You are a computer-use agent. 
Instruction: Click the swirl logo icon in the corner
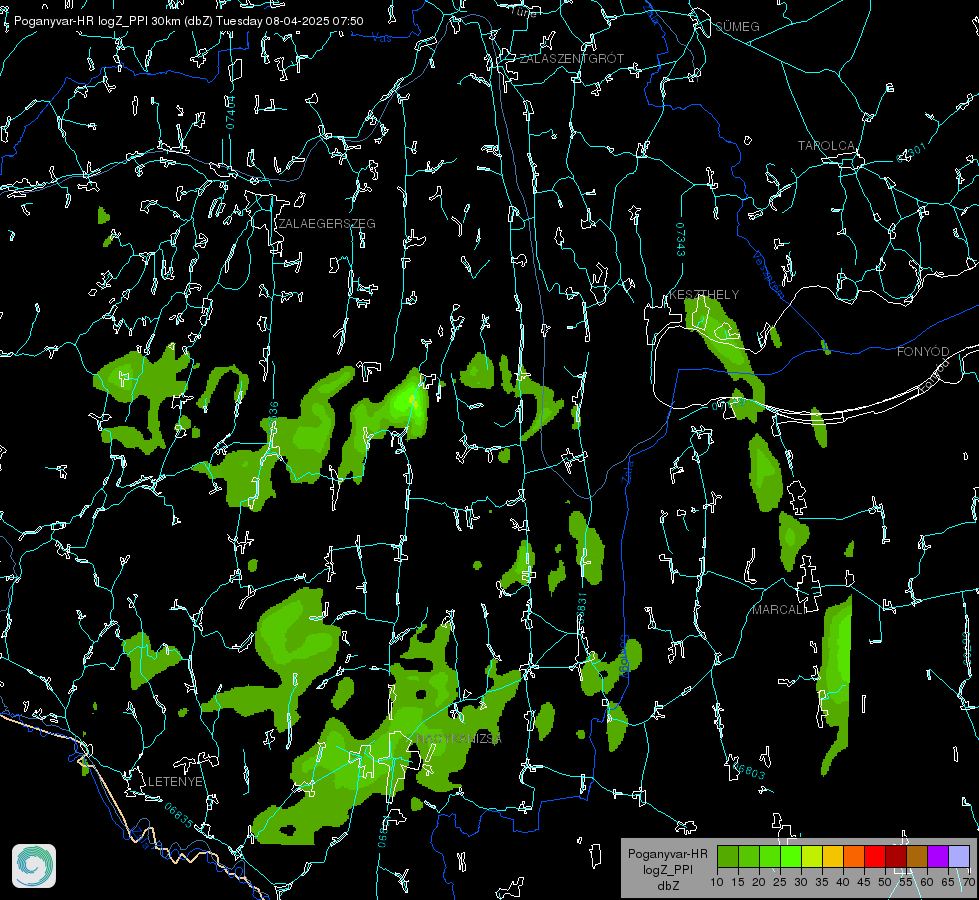coord(34,866)
